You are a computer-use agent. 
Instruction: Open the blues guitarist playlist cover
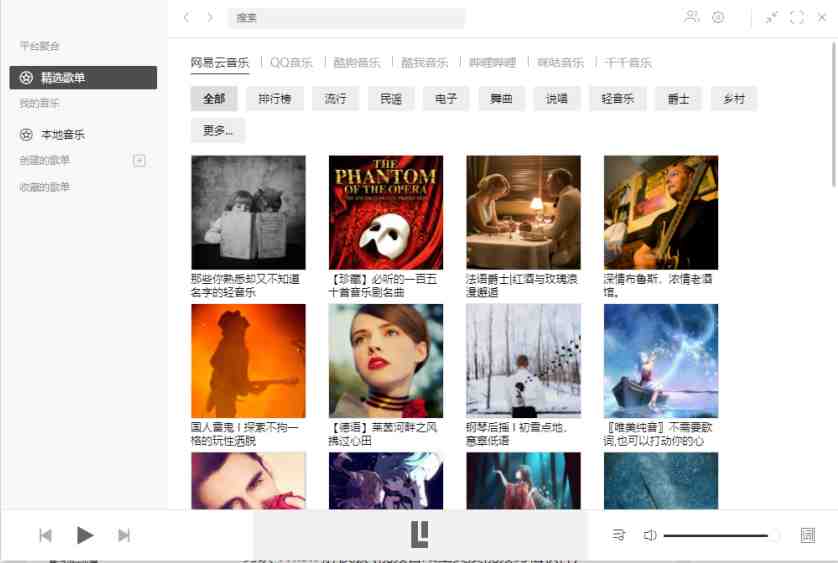point(661,212)
